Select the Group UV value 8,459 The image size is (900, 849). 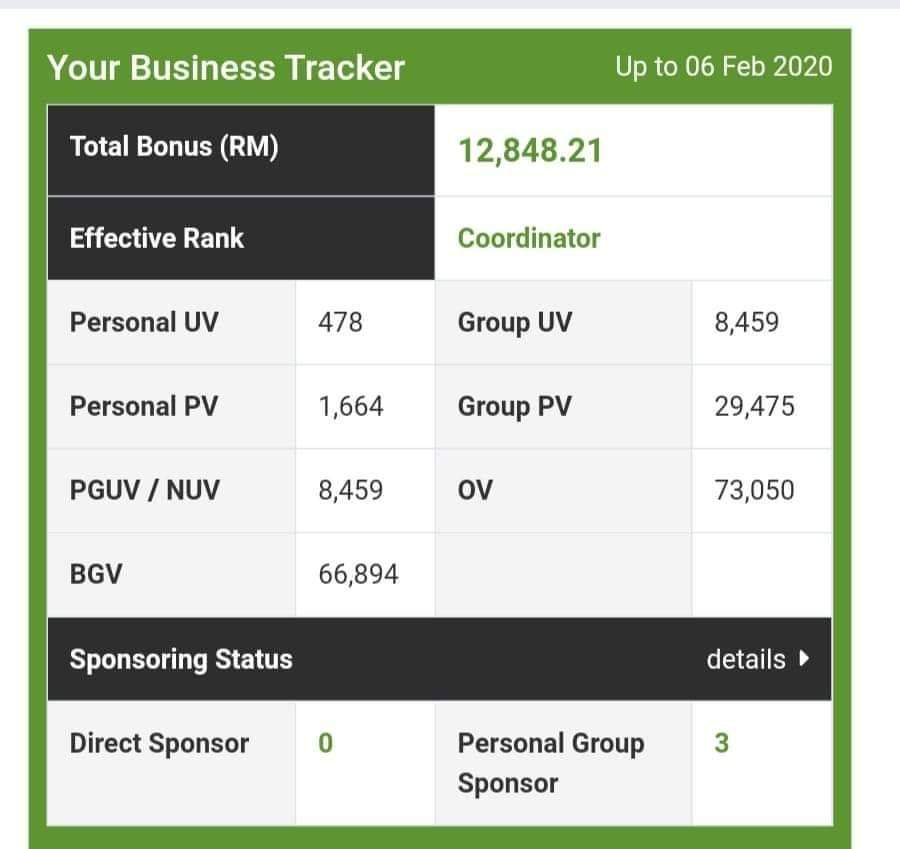click(746, 323)
